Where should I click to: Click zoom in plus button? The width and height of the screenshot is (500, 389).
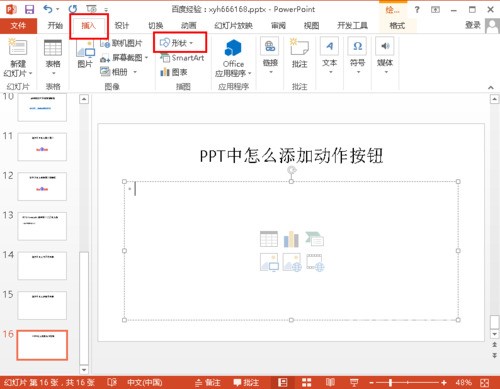(x=444, y=383)
